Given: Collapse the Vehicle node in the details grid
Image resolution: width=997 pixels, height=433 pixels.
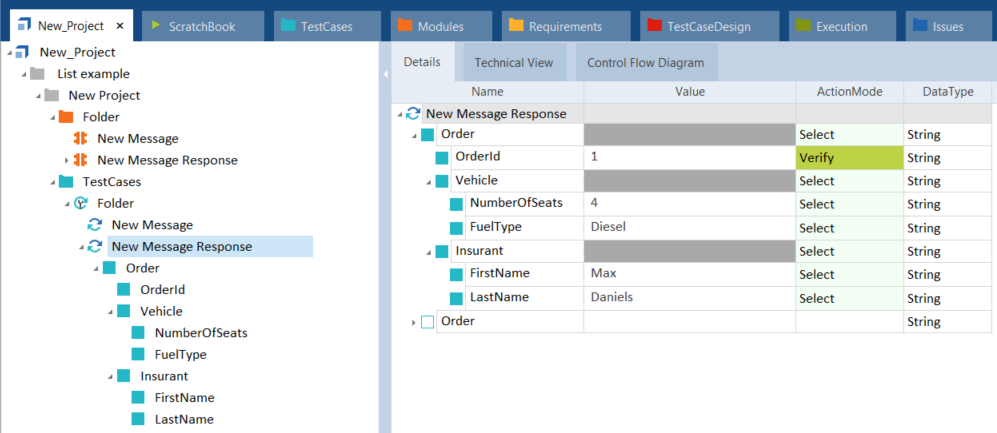Looking at the screenshot, I should point(428,181).
